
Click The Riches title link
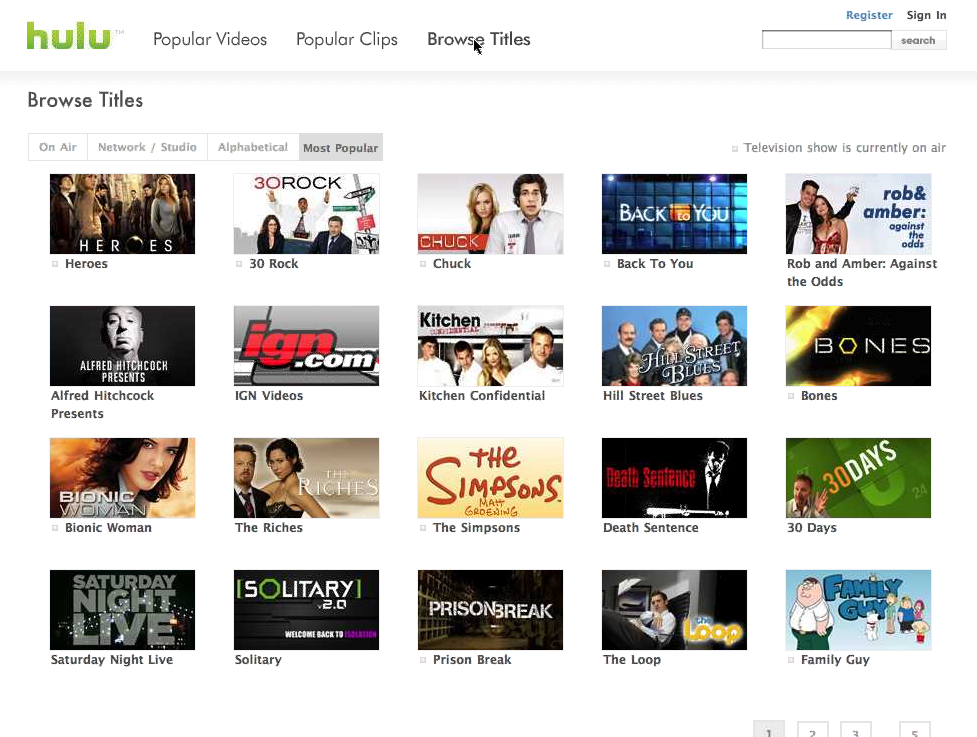(x=269, y=528)
